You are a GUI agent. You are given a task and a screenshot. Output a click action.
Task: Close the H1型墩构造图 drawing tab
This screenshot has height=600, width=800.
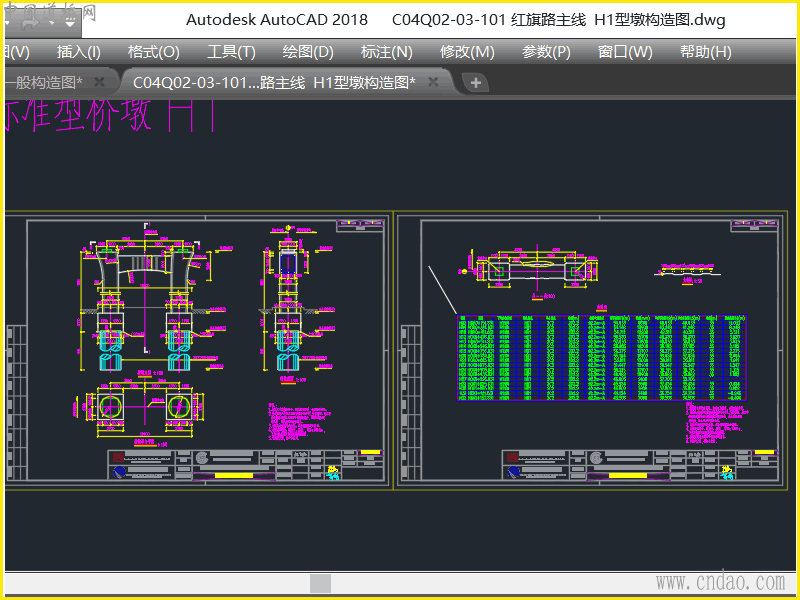(x=433, y=82)
